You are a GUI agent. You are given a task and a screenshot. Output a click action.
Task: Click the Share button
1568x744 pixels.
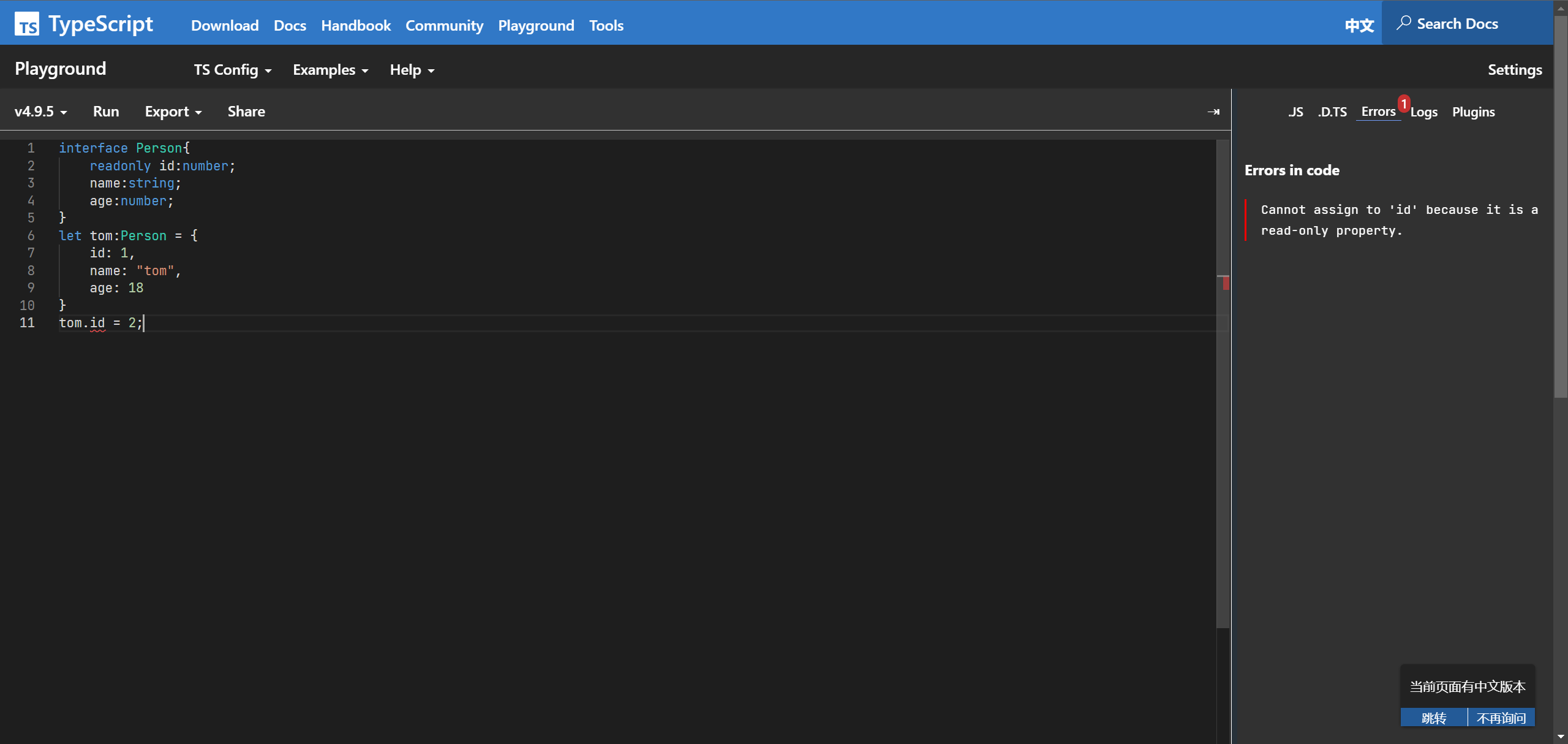[246, 112]
